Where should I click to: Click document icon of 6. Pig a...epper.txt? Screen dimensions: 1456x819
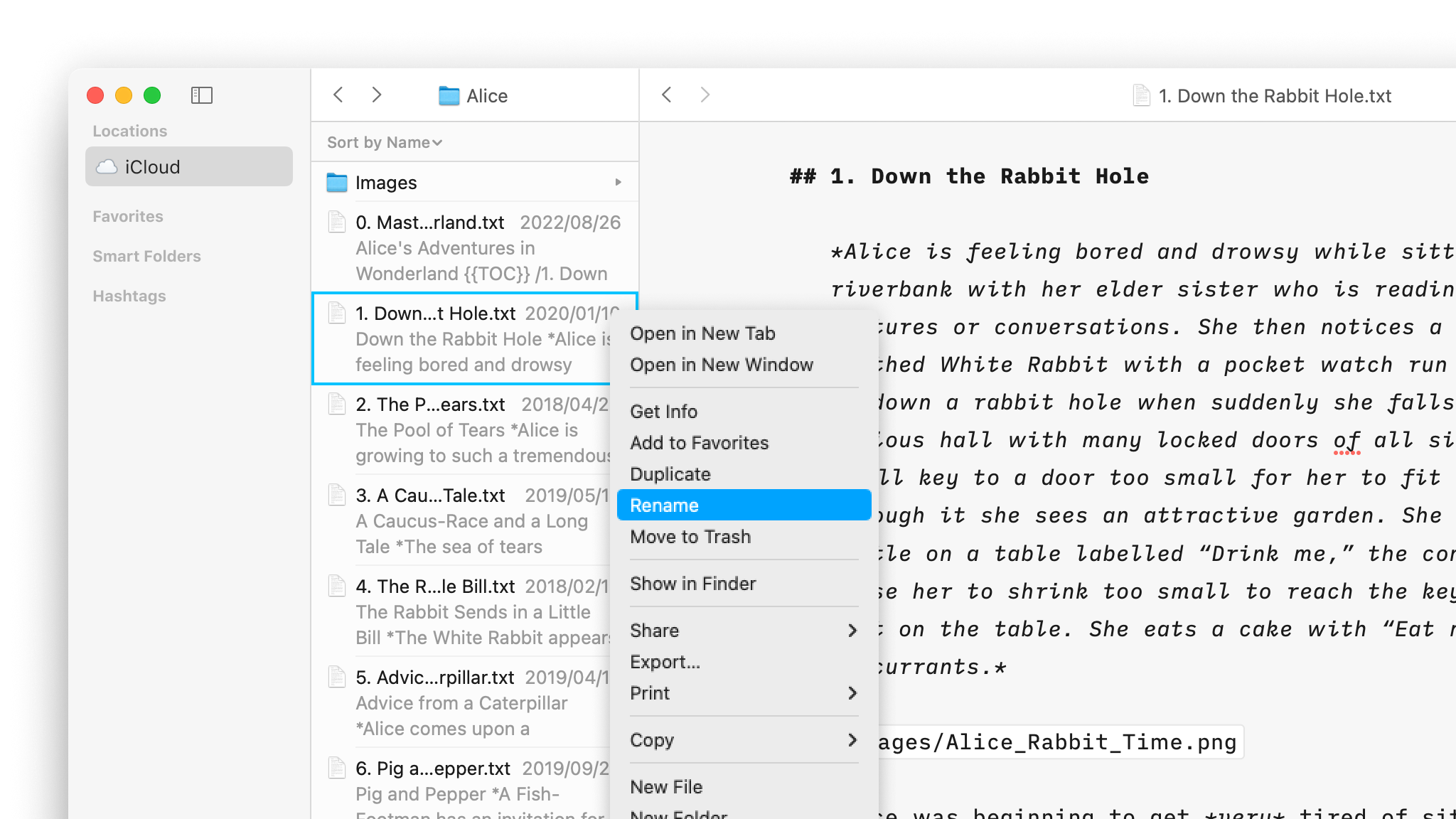pos(336,768)
